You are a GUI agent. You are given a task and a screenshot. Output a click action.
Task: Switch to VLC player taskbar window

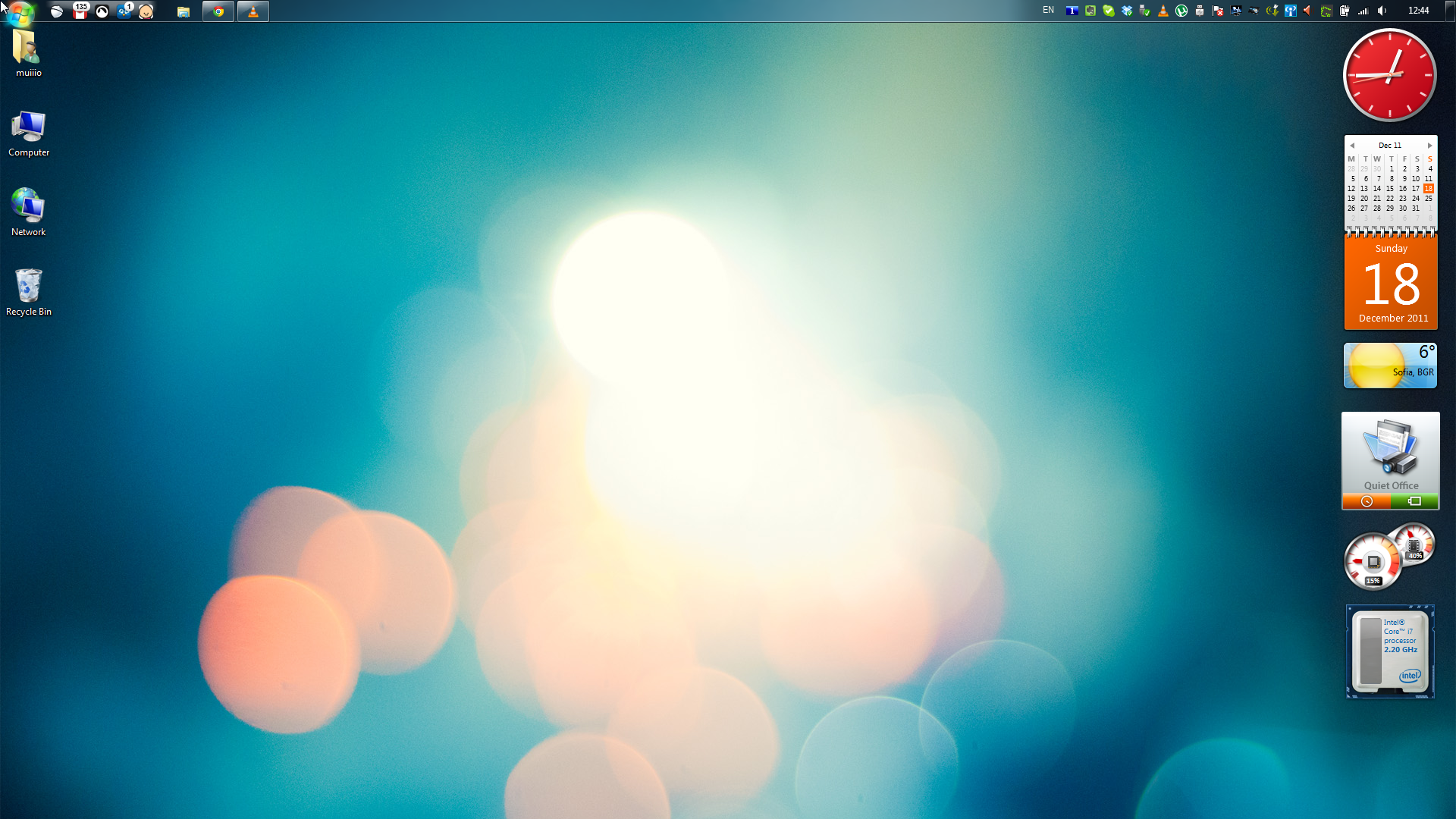[x=253, y=11]
